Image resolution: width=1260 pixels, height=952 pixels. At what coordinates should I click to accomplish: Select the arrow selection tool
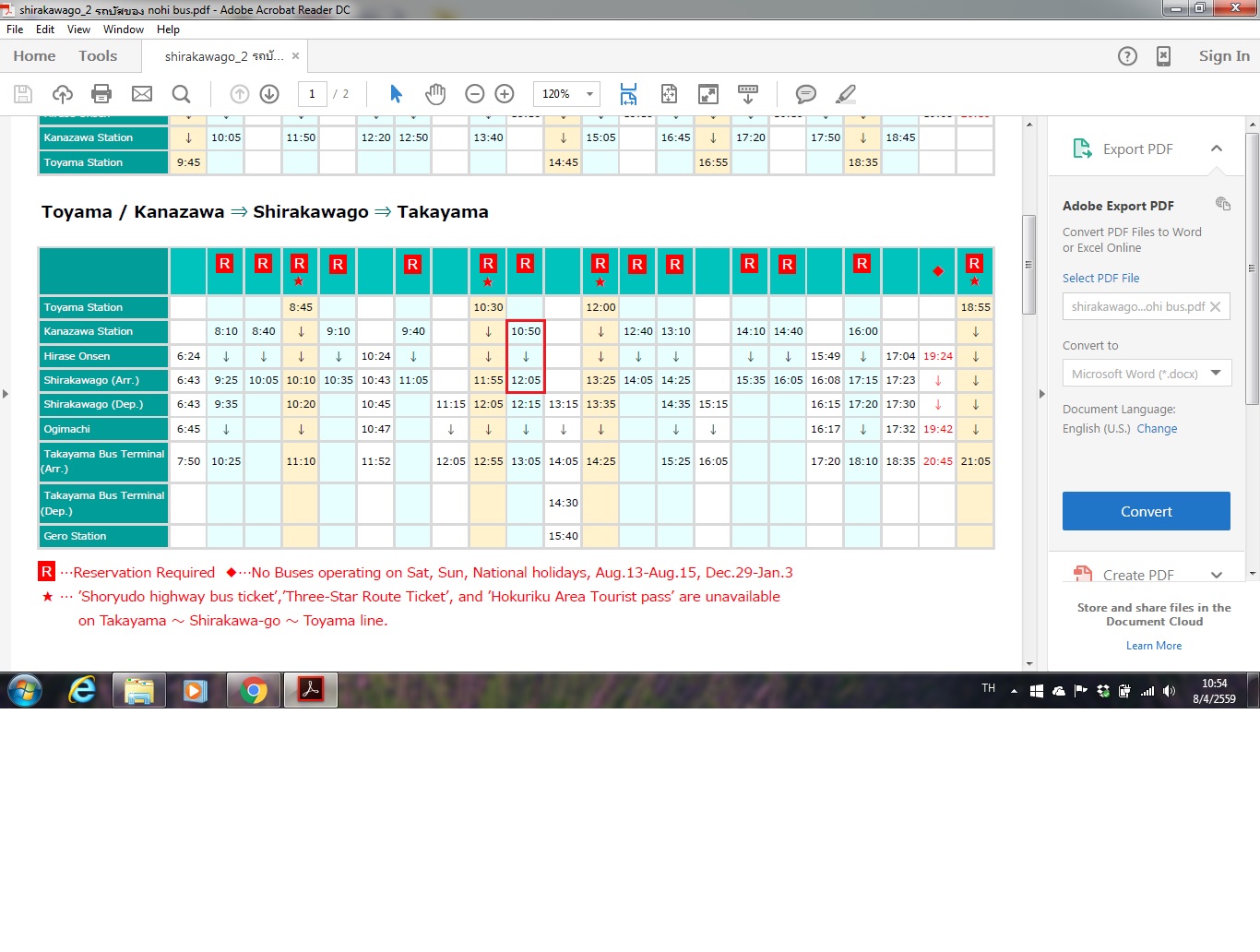[397, 94]
